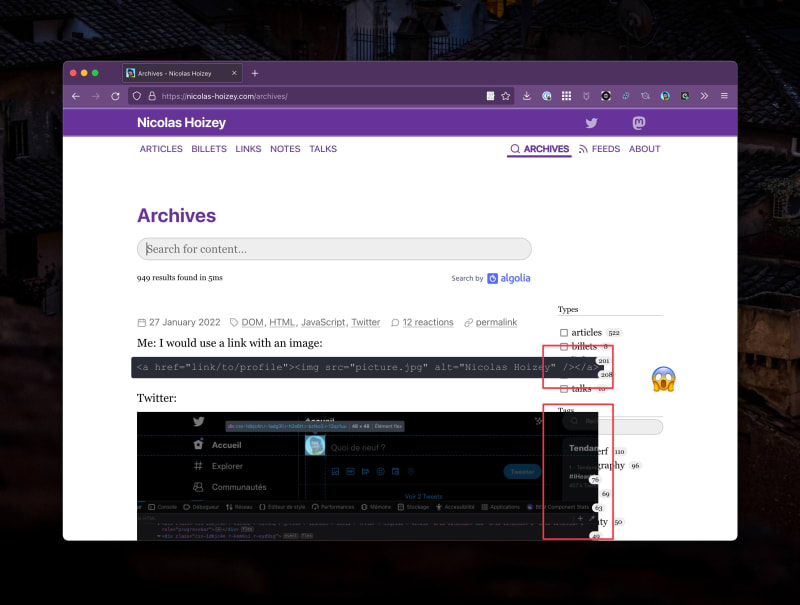Open new tab with plus button
The image size is (800, 605).
255,73
